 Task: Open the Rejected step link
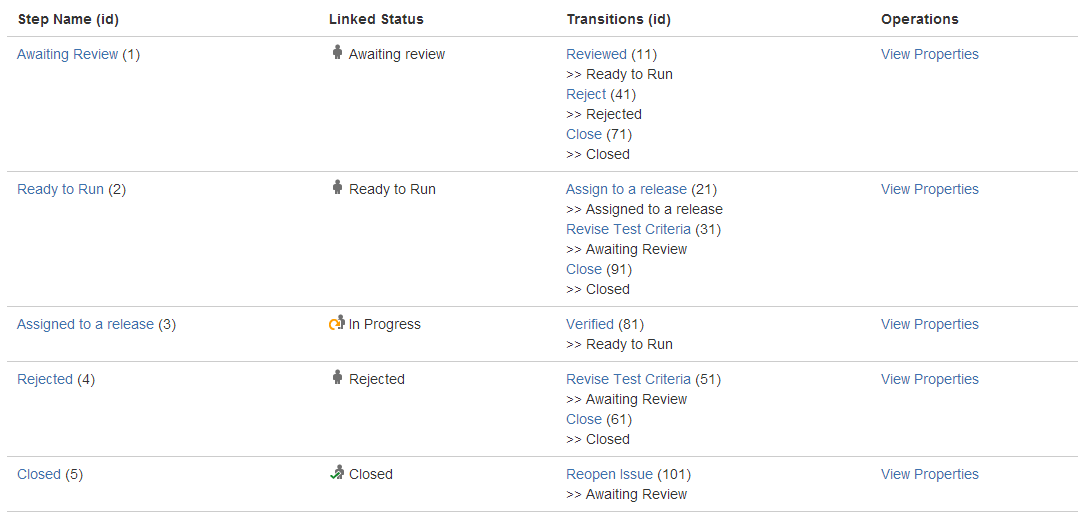pyautogui.click(x=44, y=379)
